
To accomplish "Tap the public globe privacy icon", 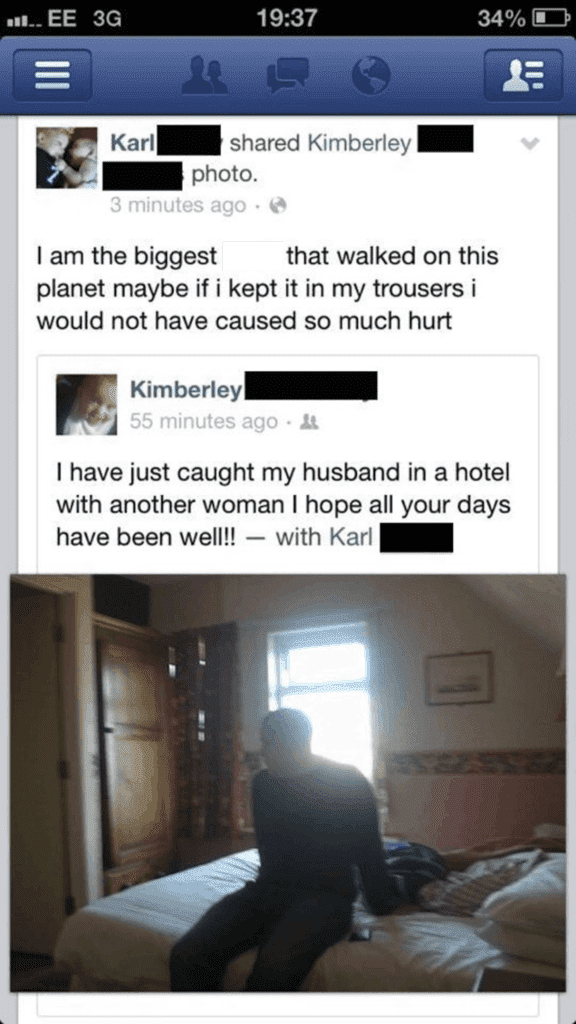I will click(278, 206).
